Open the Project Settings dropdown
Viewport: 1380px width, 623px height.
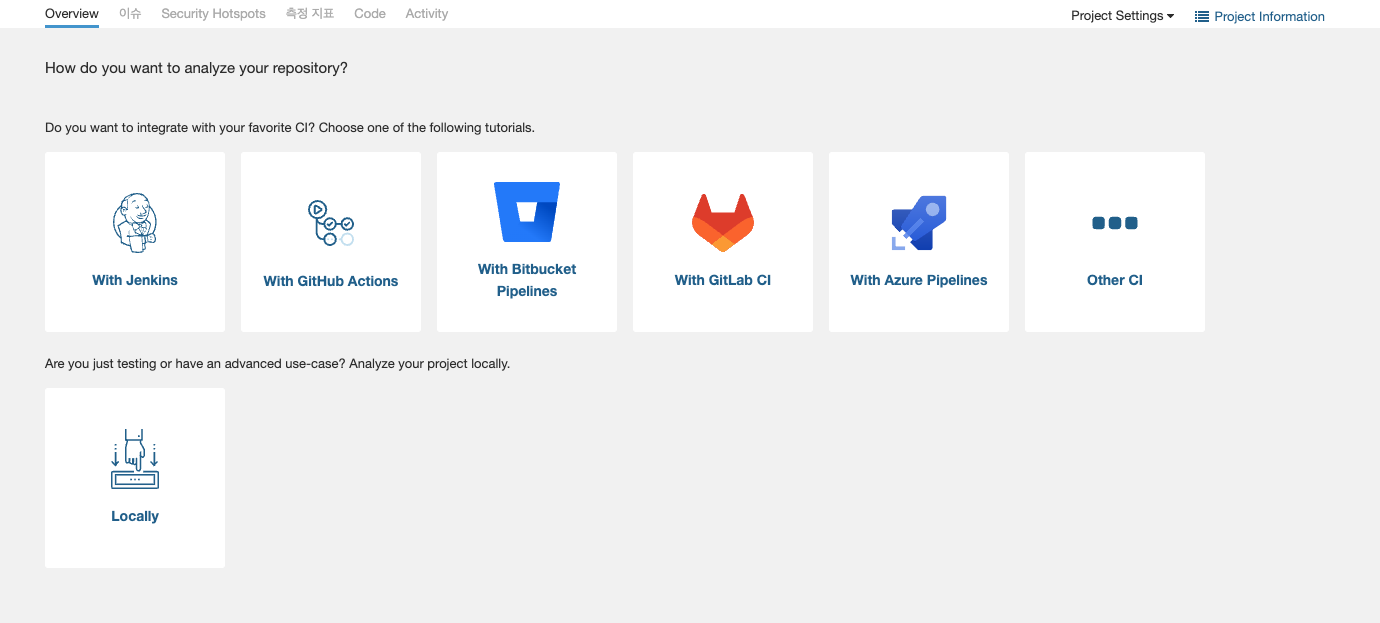pos(1122,16)
